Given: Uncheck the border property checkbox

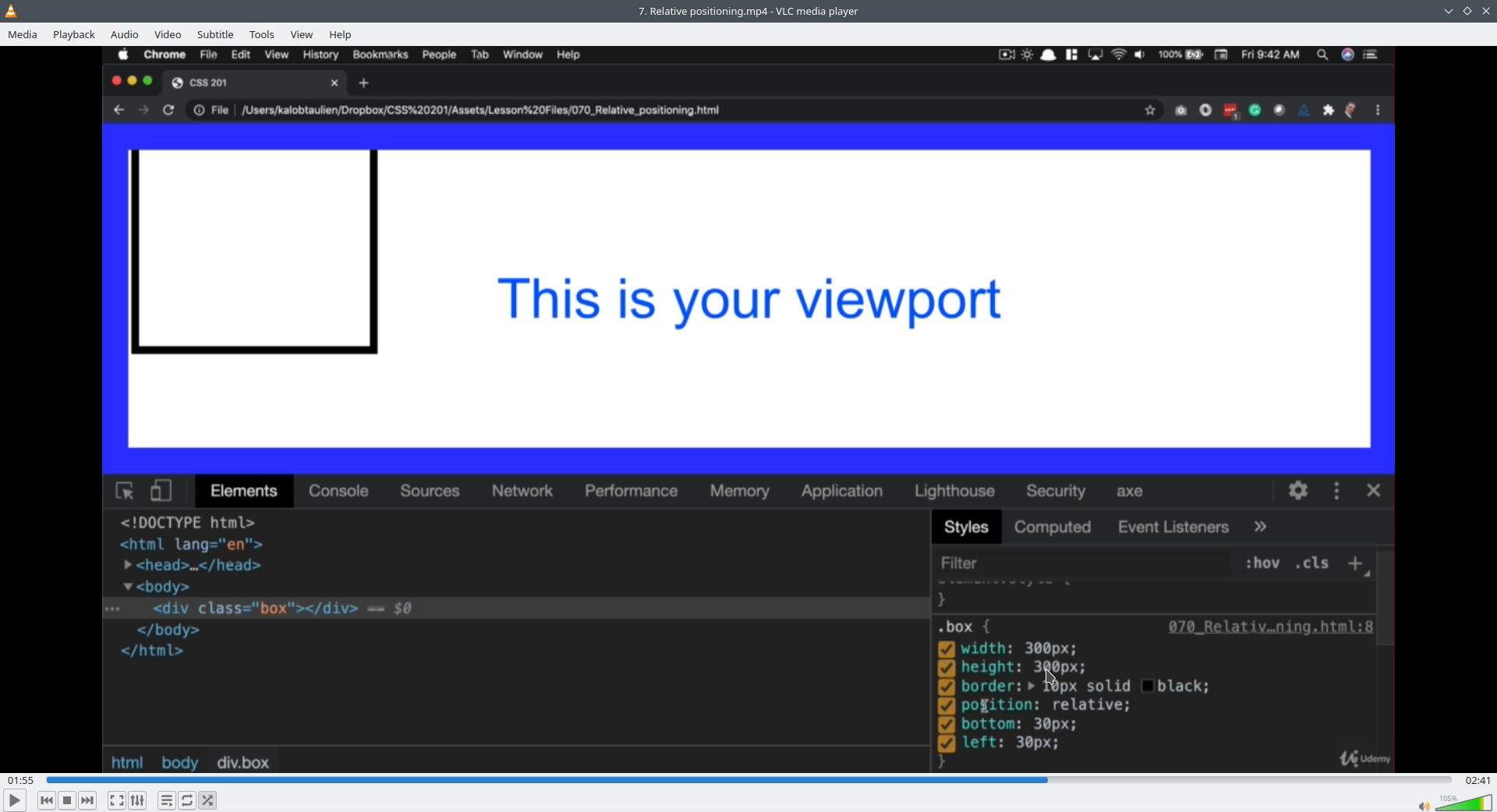Looking at the screenshot, I should pyautogui.click(x=947, y=687).
